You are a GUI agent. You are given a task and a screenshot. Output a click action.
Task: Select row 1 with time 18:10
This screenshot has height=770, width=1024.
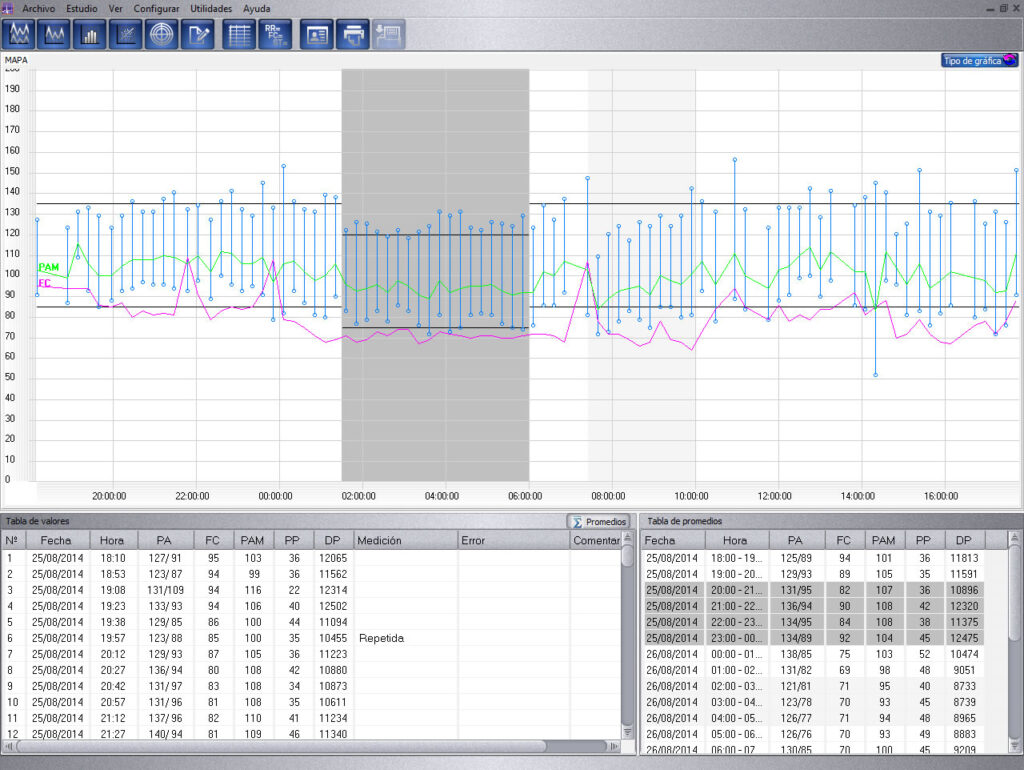[311, 558]
